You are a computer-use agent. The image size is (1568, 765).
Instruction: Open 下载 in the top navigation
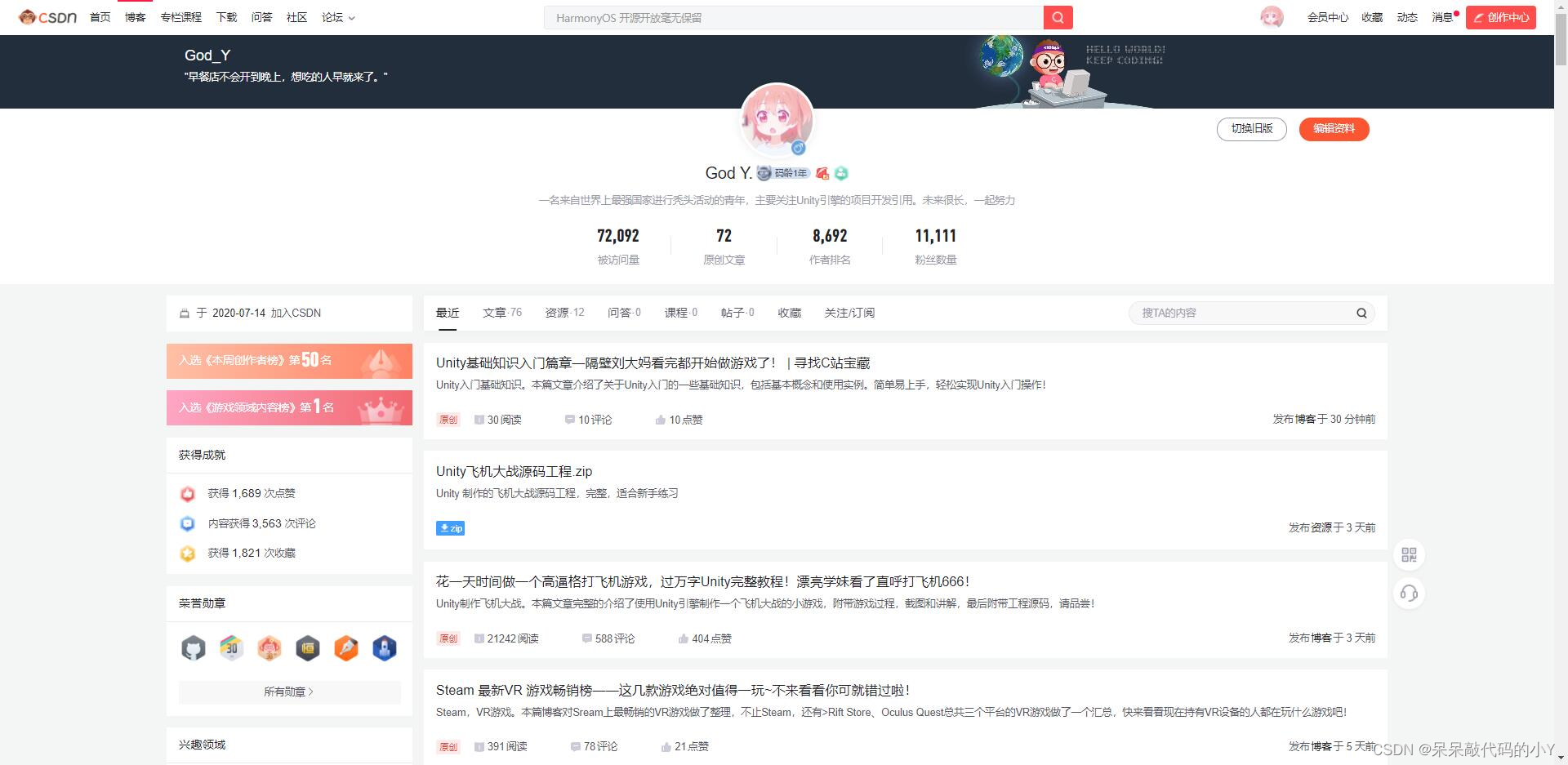(226, 17)
